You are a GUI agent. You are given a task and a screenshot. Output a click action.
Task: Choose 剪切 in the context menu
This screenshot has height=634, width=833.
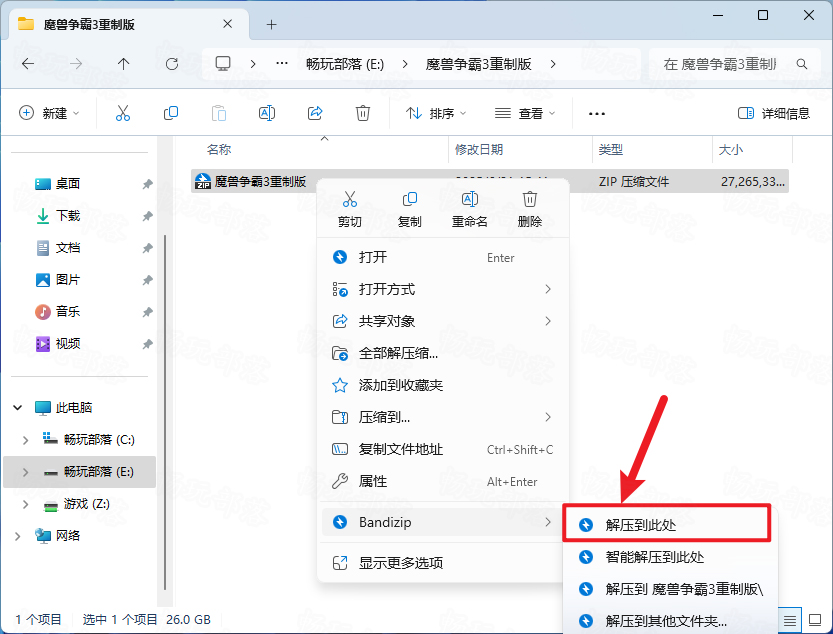click(350, 209)
